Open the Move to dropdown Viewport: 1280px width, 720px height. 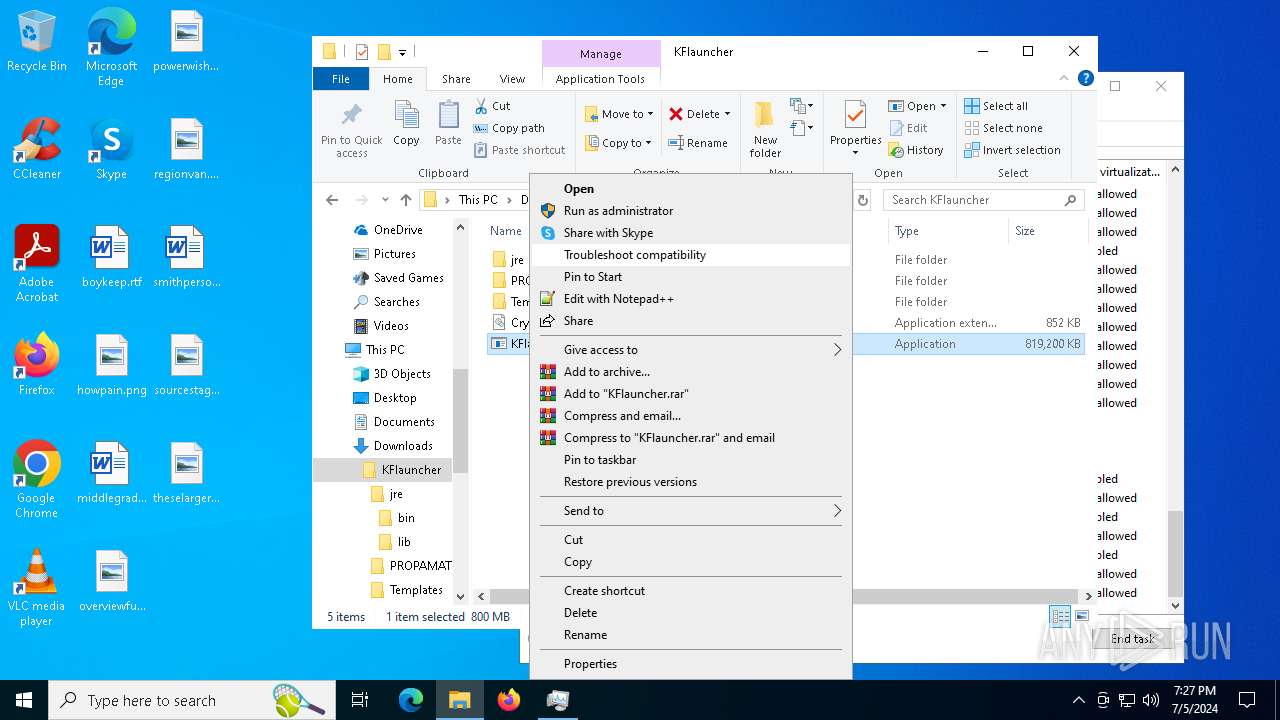coord(619,114)
